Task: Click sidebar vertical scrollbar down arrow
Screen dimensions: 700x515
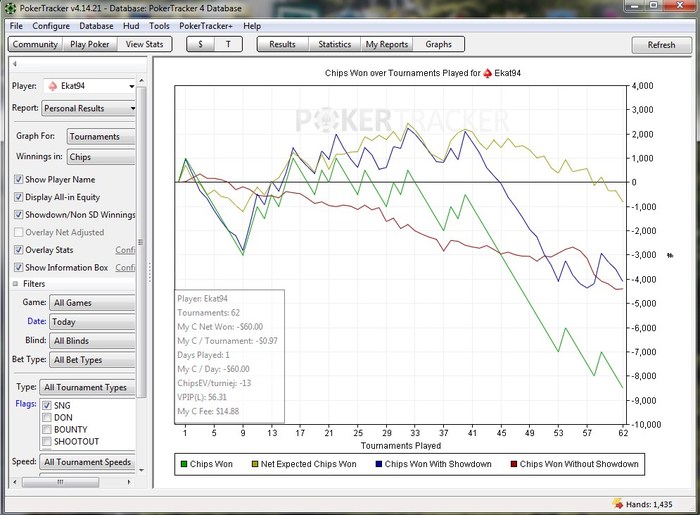Action: click(142, 469)
